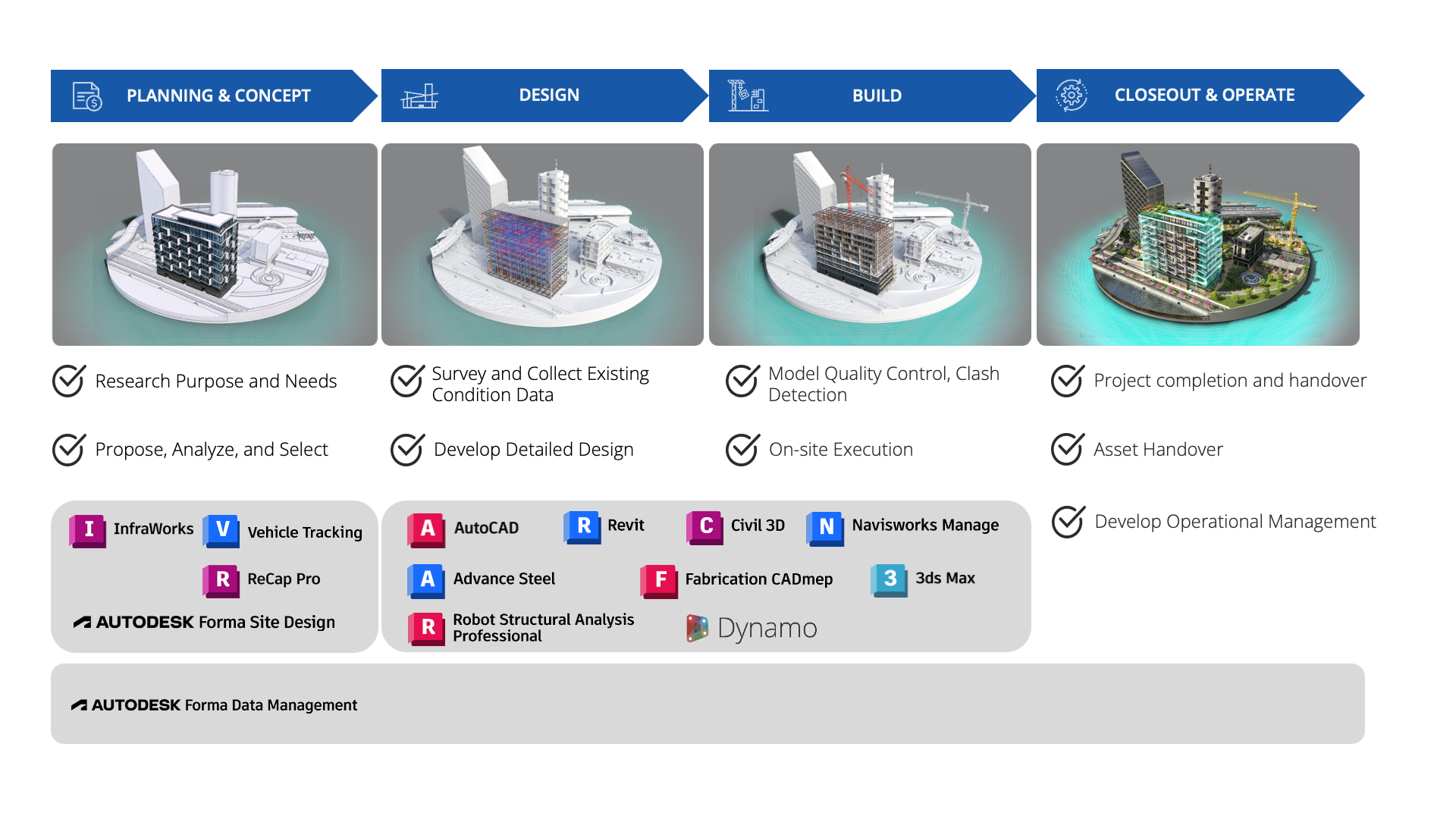
Task: Click the Revit blue R icon
Action: pyautogui.click(x=582, y=526)
